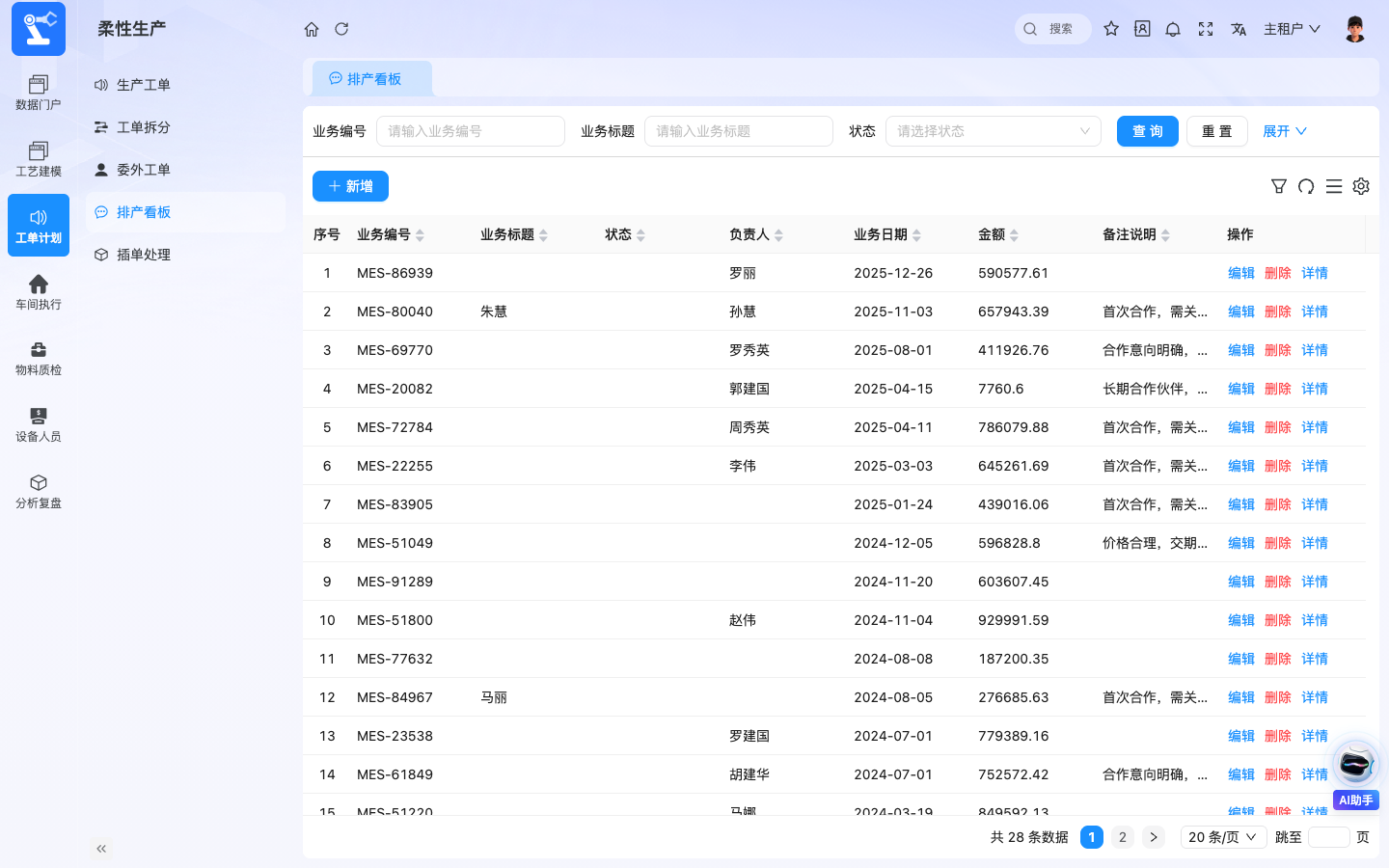Click the robot arm app logo
The image size is (1389, 868).
[39, 29]
